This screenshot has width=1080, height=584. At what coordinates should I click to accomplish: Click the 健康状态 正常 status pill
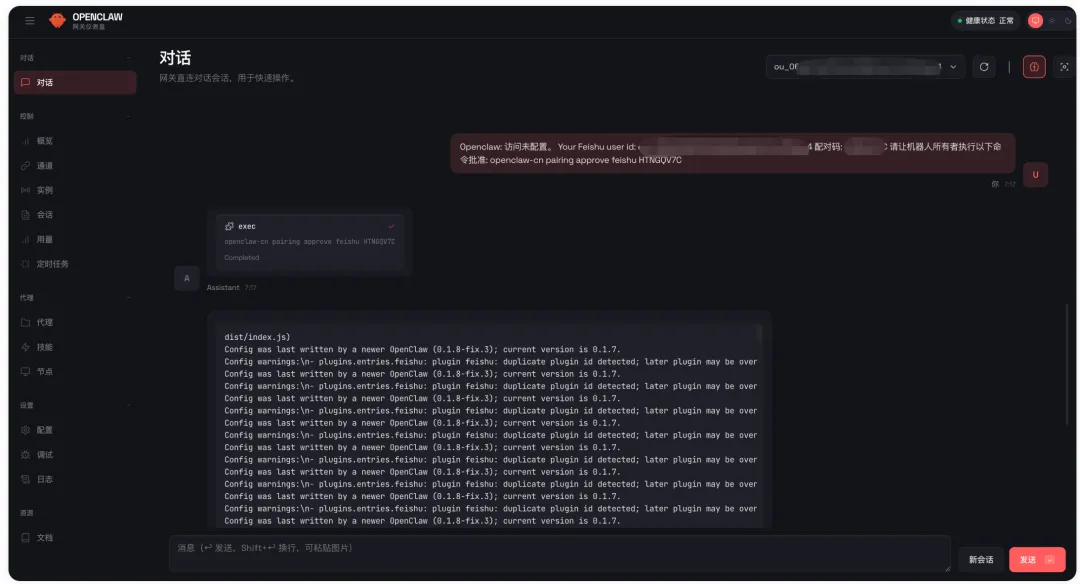coord(985,21)
